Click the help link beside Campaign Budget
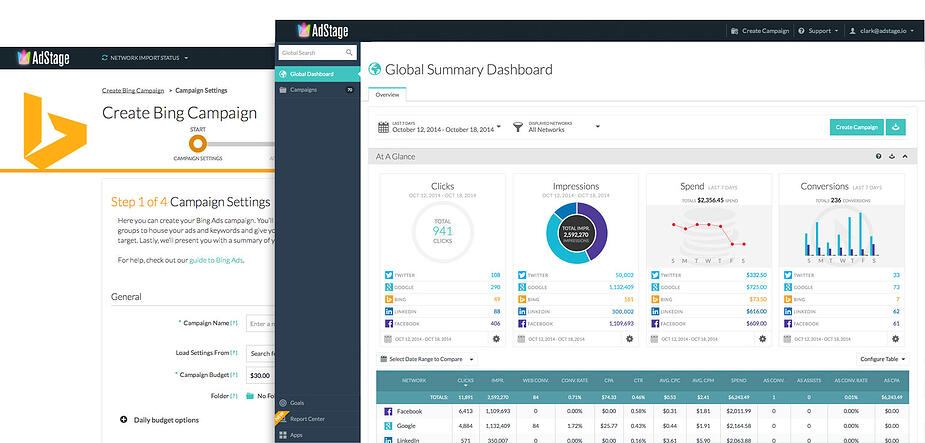925x443 pixels. point(234,375)
